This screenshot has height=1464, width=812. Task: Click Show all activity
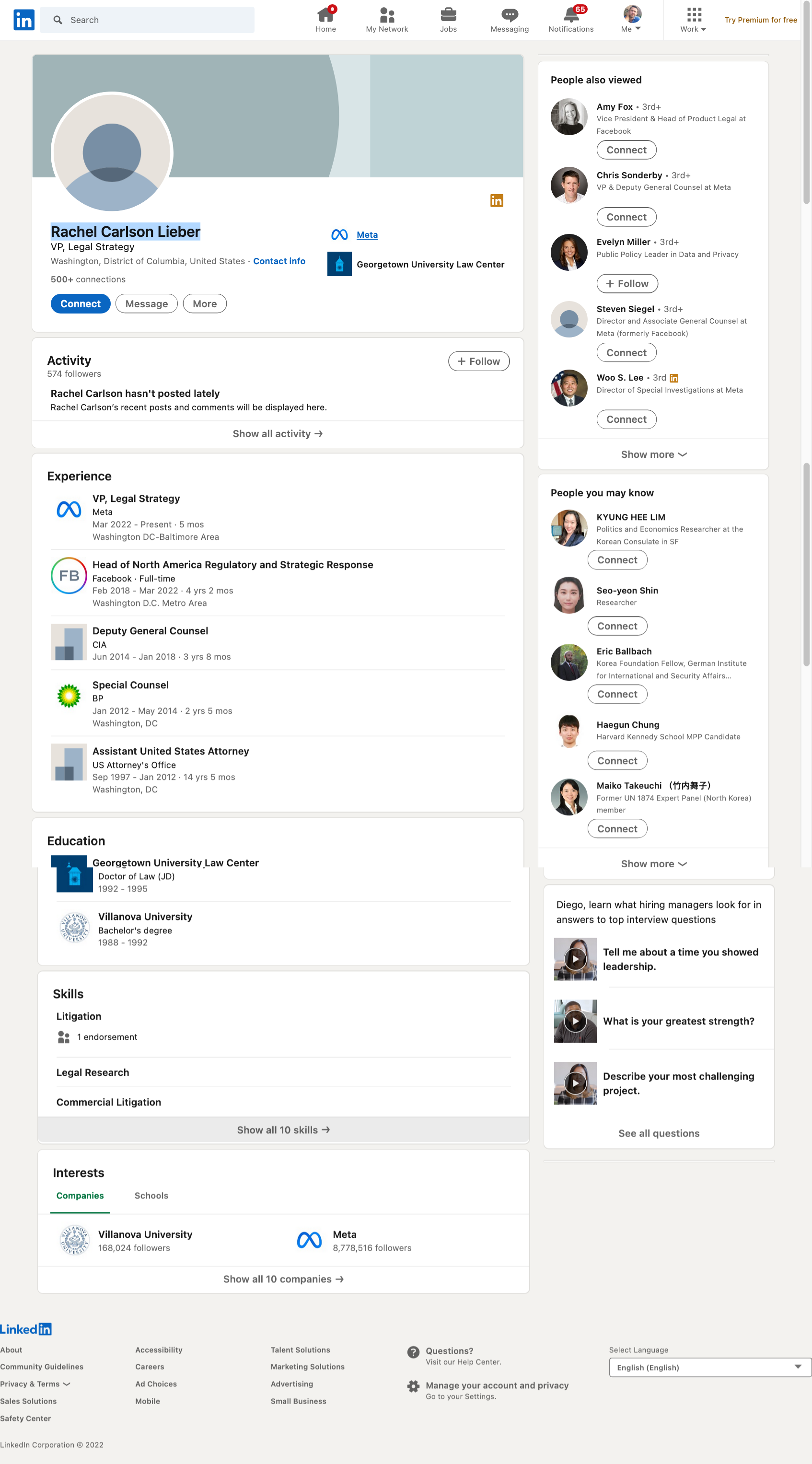(278, 434)
